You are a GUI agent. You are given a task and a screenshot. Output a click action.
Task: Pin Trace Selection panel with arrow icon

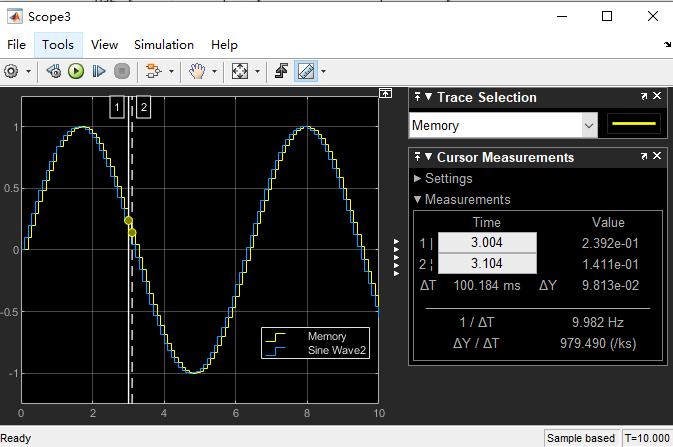(418, 97)
